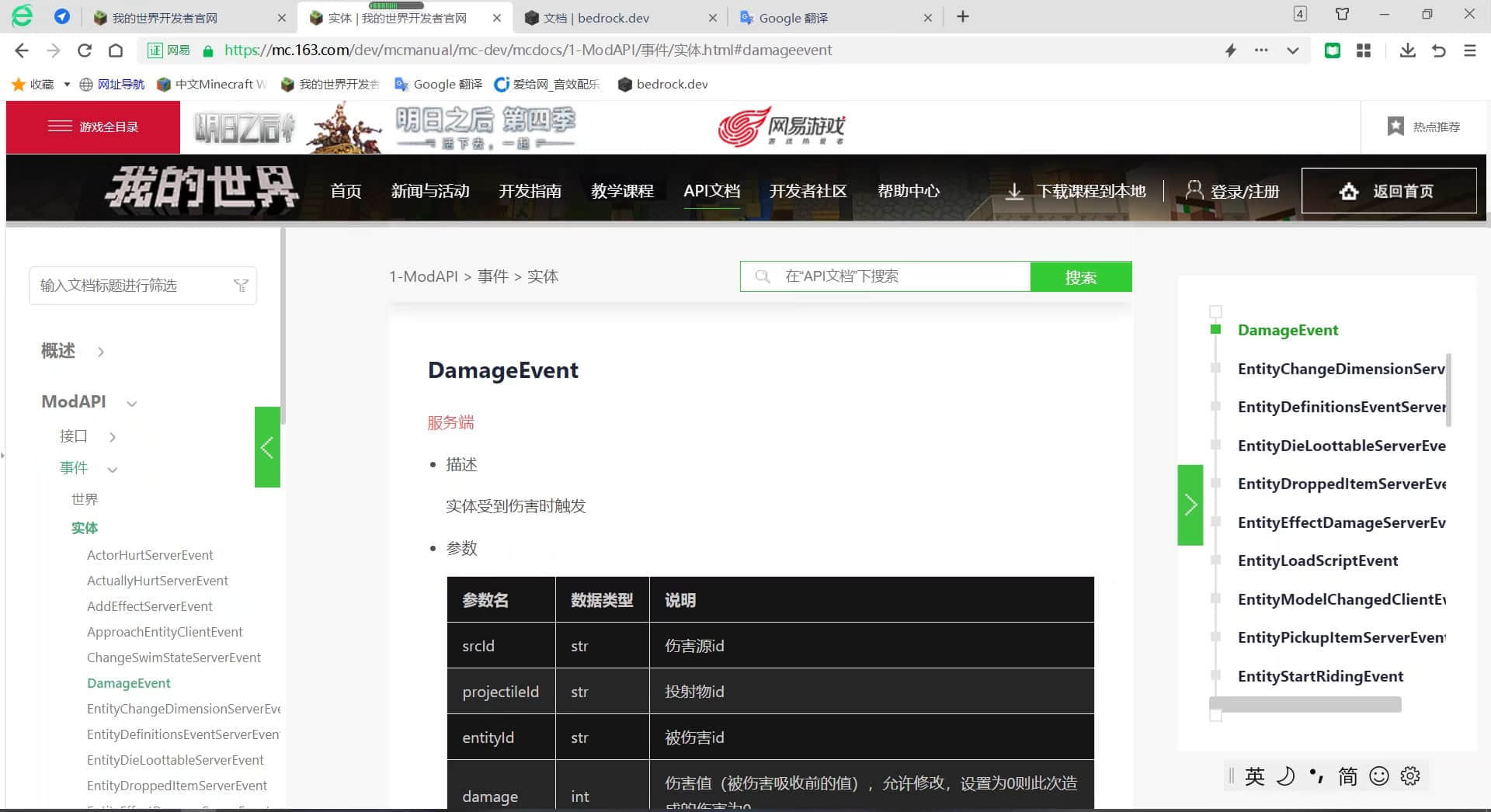Go to 首页 in the nav bar

(x=346, y=191)
